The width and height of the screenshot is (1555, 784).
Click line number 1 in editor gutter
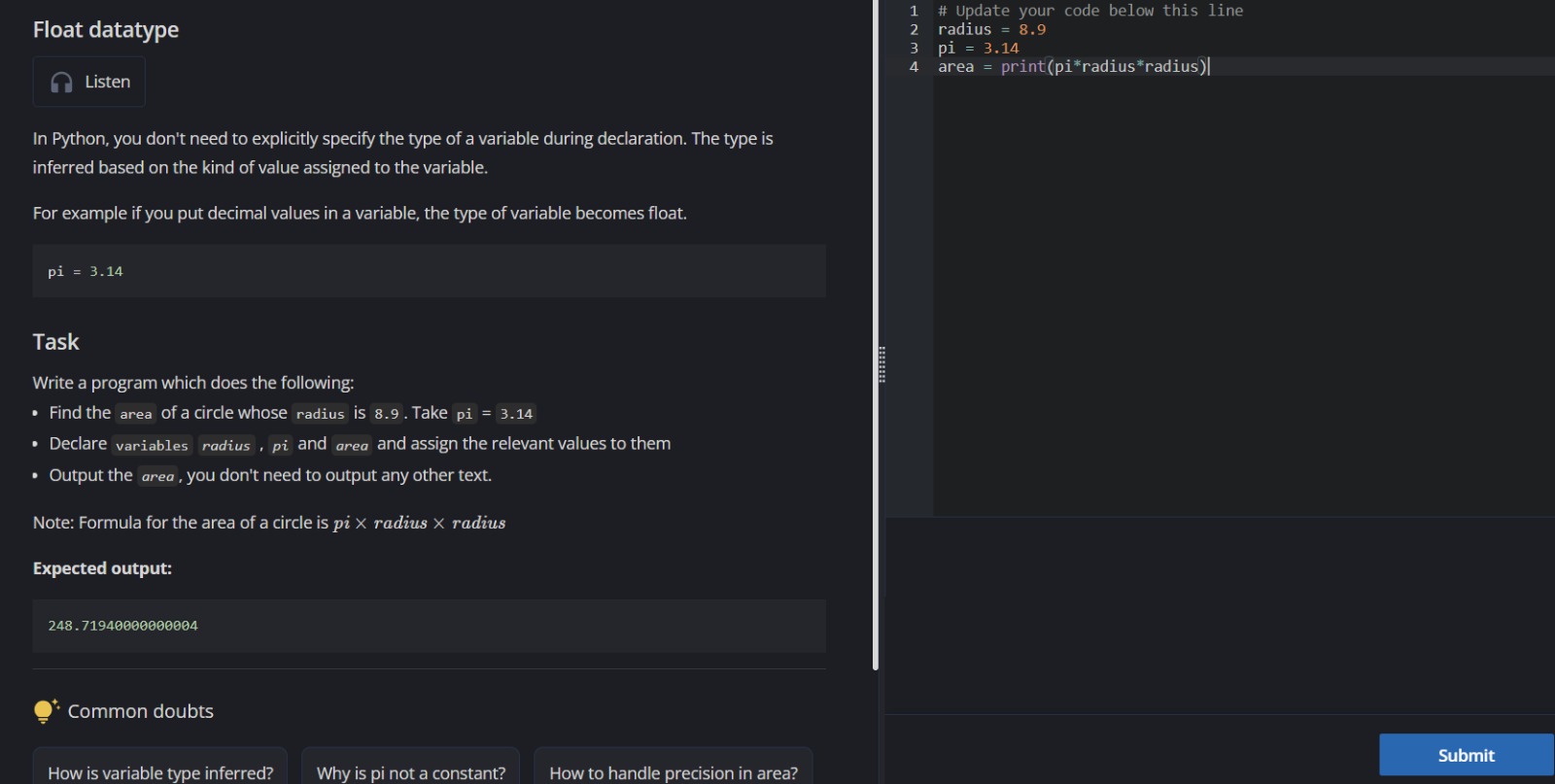coord(914,11)
